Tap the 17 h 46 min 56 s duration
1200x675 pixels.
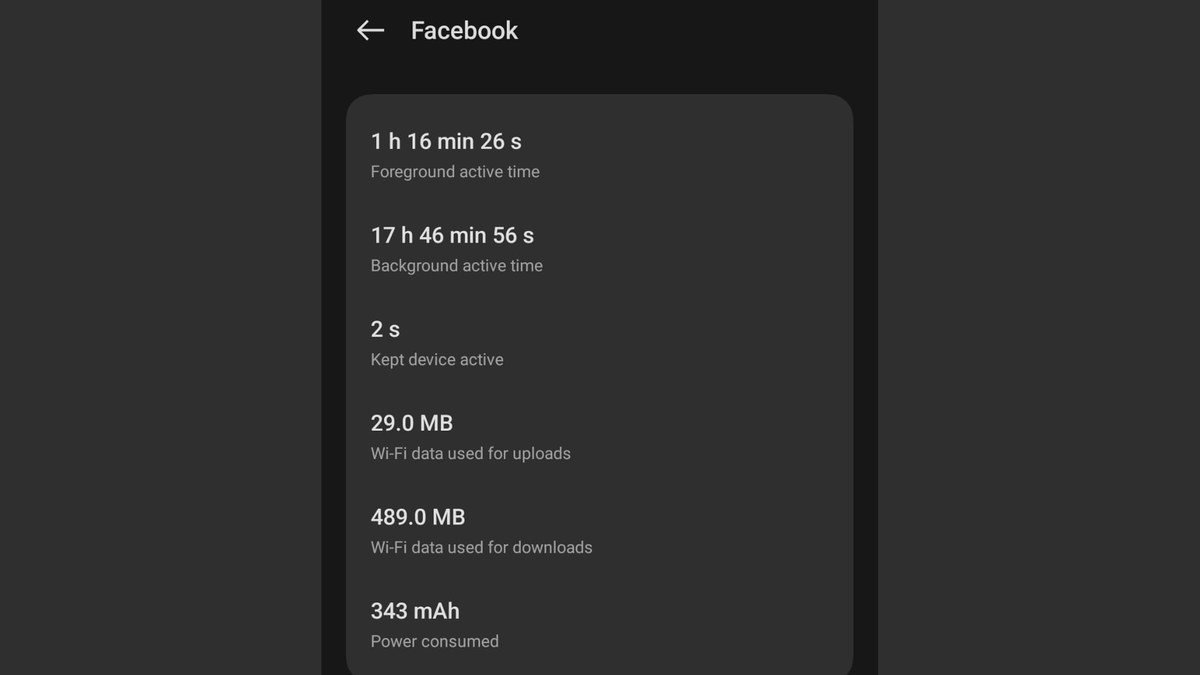[x=452, y=235]
